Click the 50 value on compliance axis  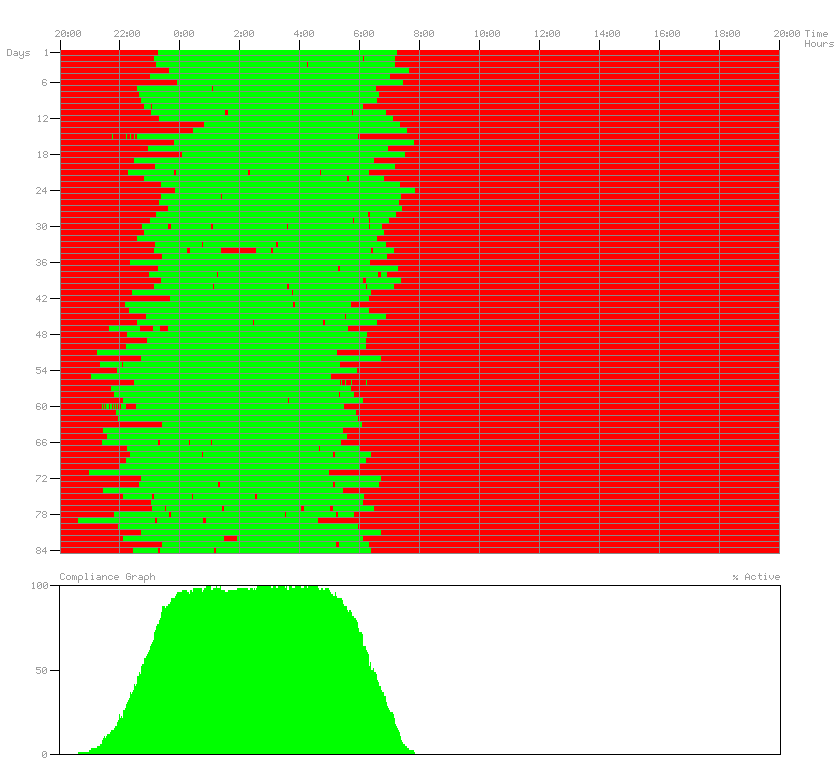[42, 671]
